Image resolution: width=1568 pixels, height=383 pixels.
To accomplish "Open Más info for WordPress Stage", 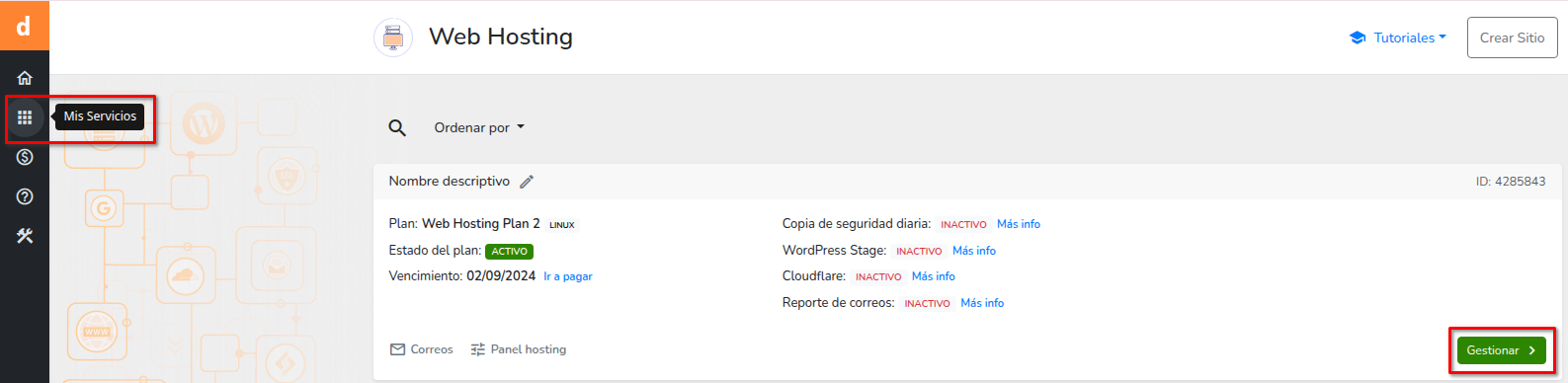I will (x=974, y=251).
